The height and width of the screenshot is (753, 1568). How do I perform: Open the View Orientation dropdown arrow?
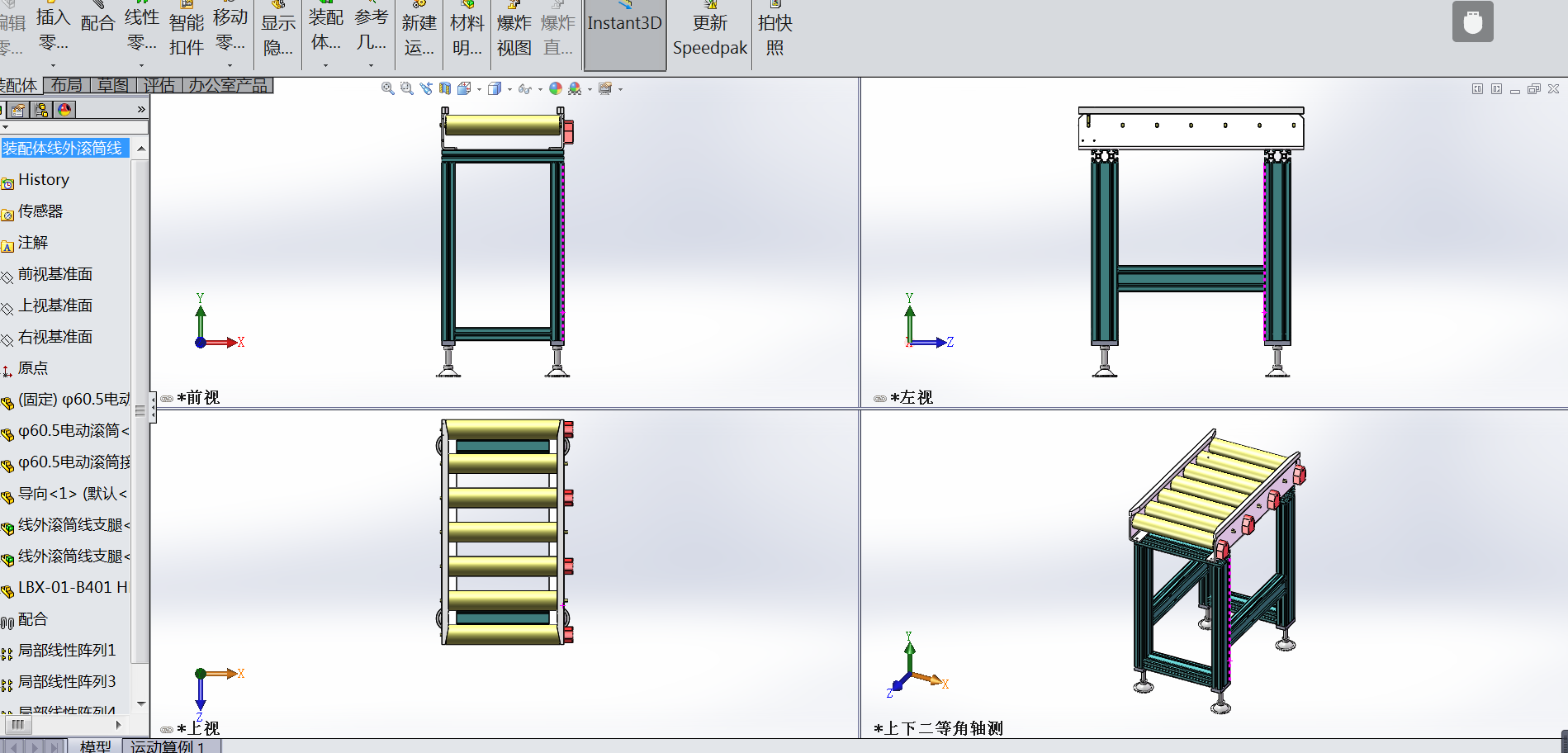click(479, 89)
